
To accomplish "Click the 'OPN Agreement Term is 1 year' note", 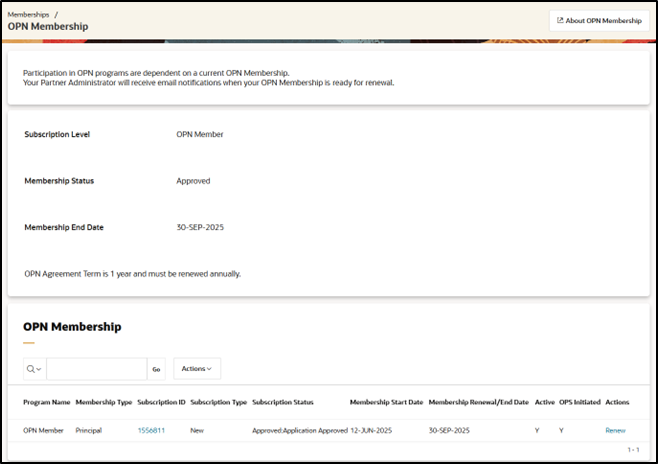I will coord(133,274).
